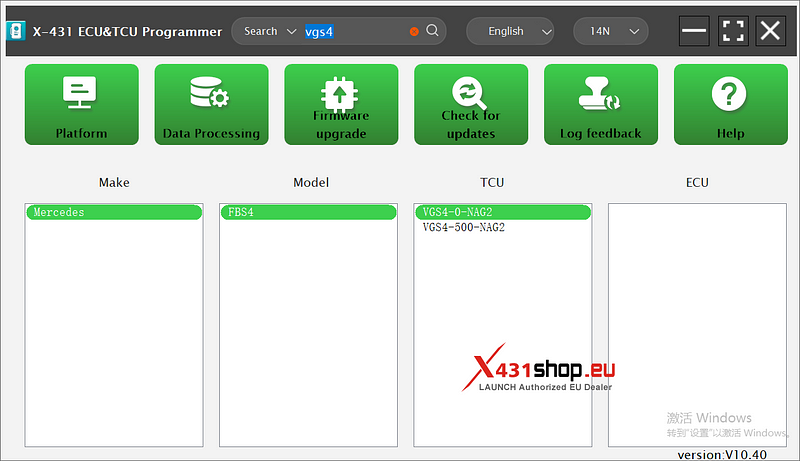Viewport: 800px width, 461px height.
Task: Open the Platform section
Action: 82,105
